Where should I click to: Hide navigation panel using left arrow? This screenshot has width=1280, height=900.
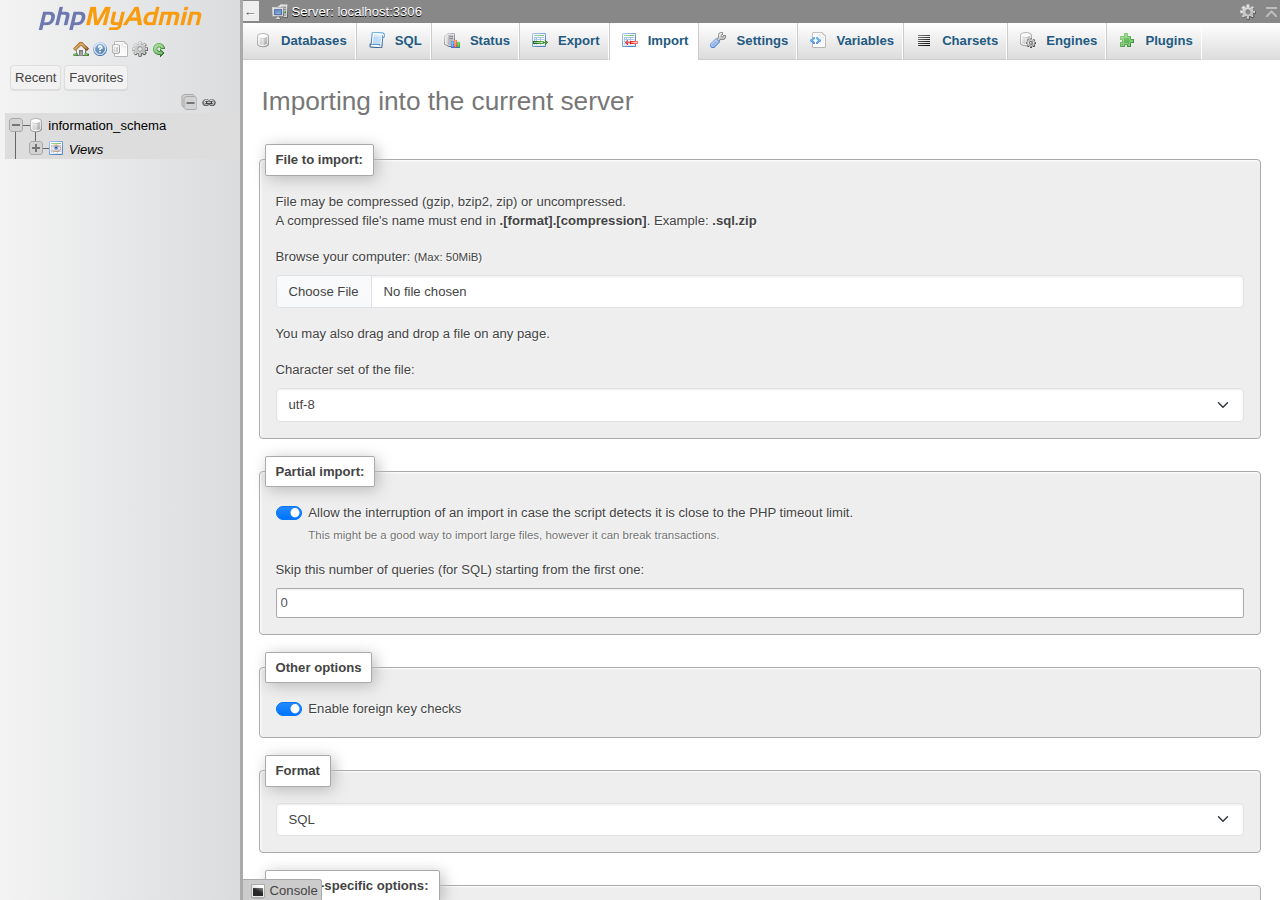click(251, 12)
